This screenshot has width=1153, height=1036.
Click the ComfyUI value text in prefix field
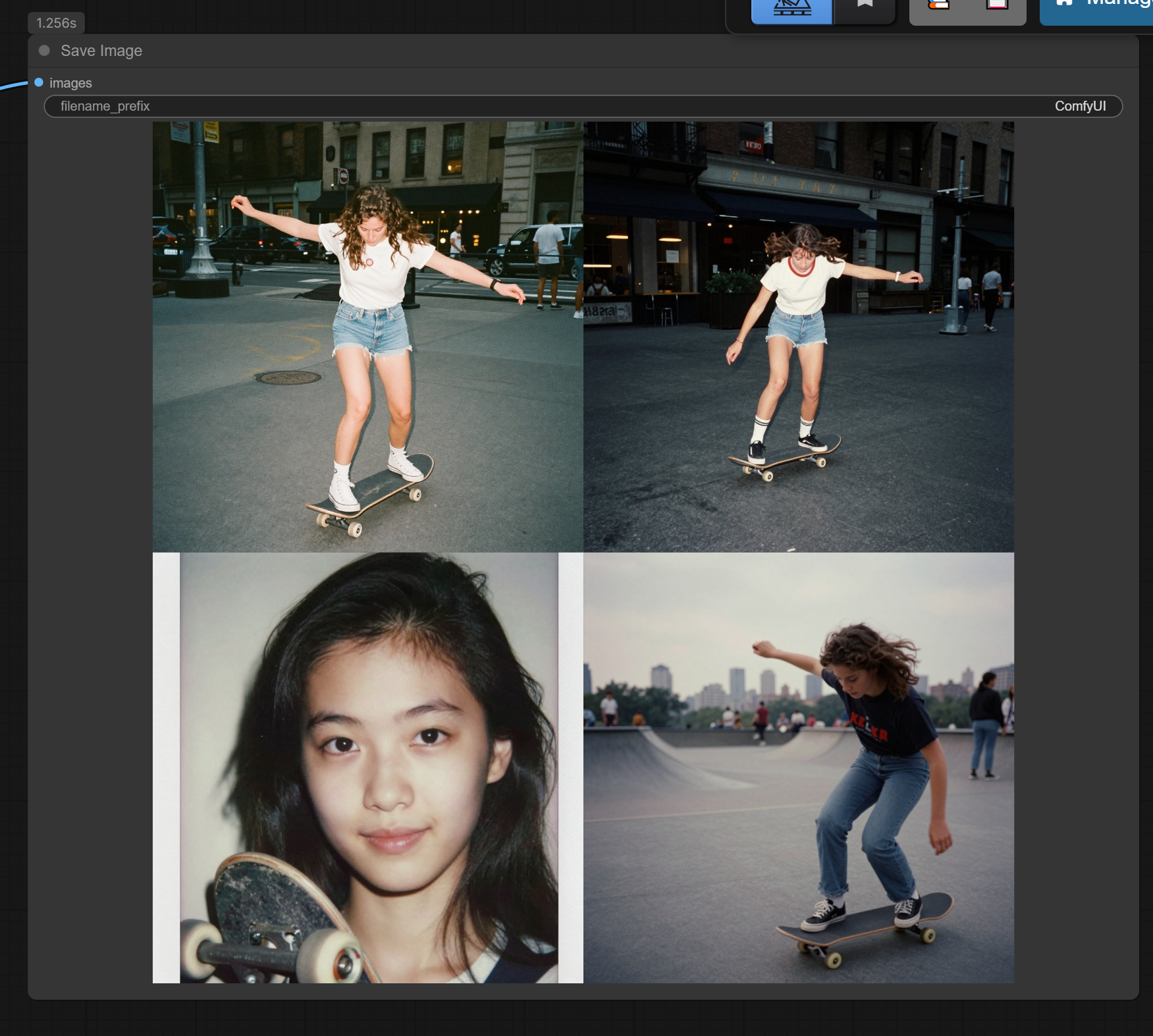pos(1080,106)
